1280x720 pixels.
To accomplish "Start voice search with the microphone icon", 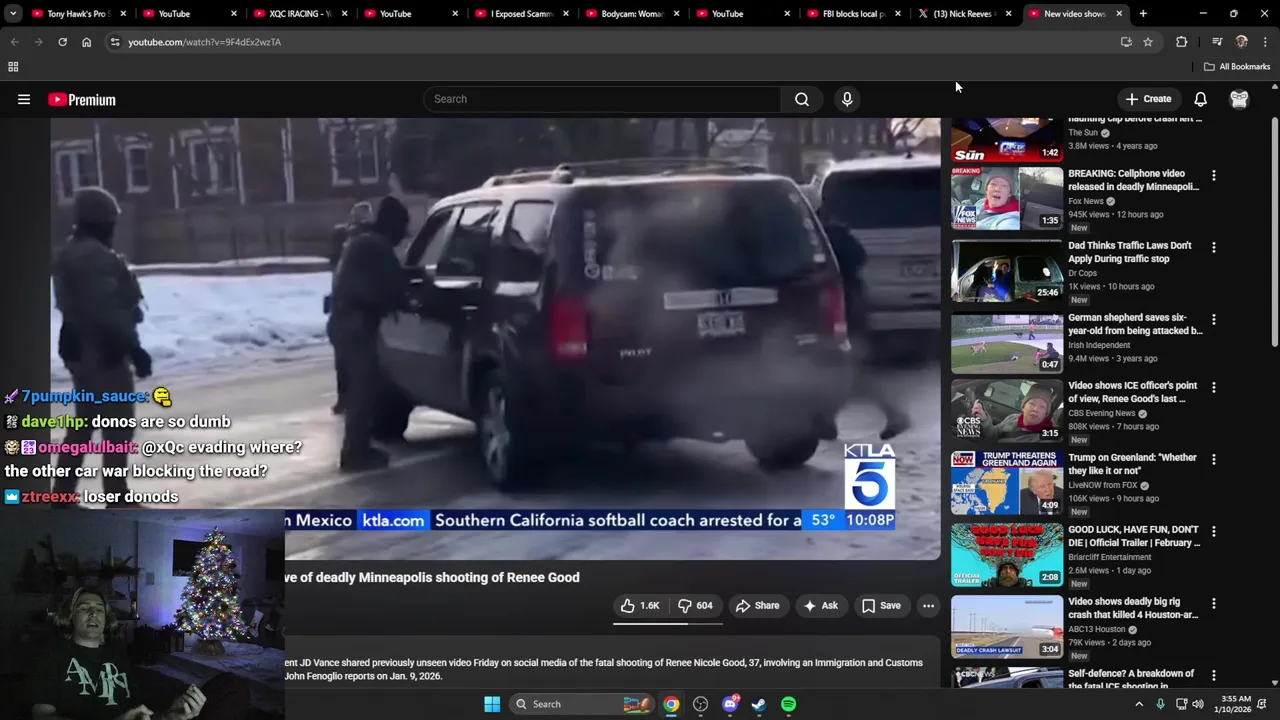I will tap(847, 99).
